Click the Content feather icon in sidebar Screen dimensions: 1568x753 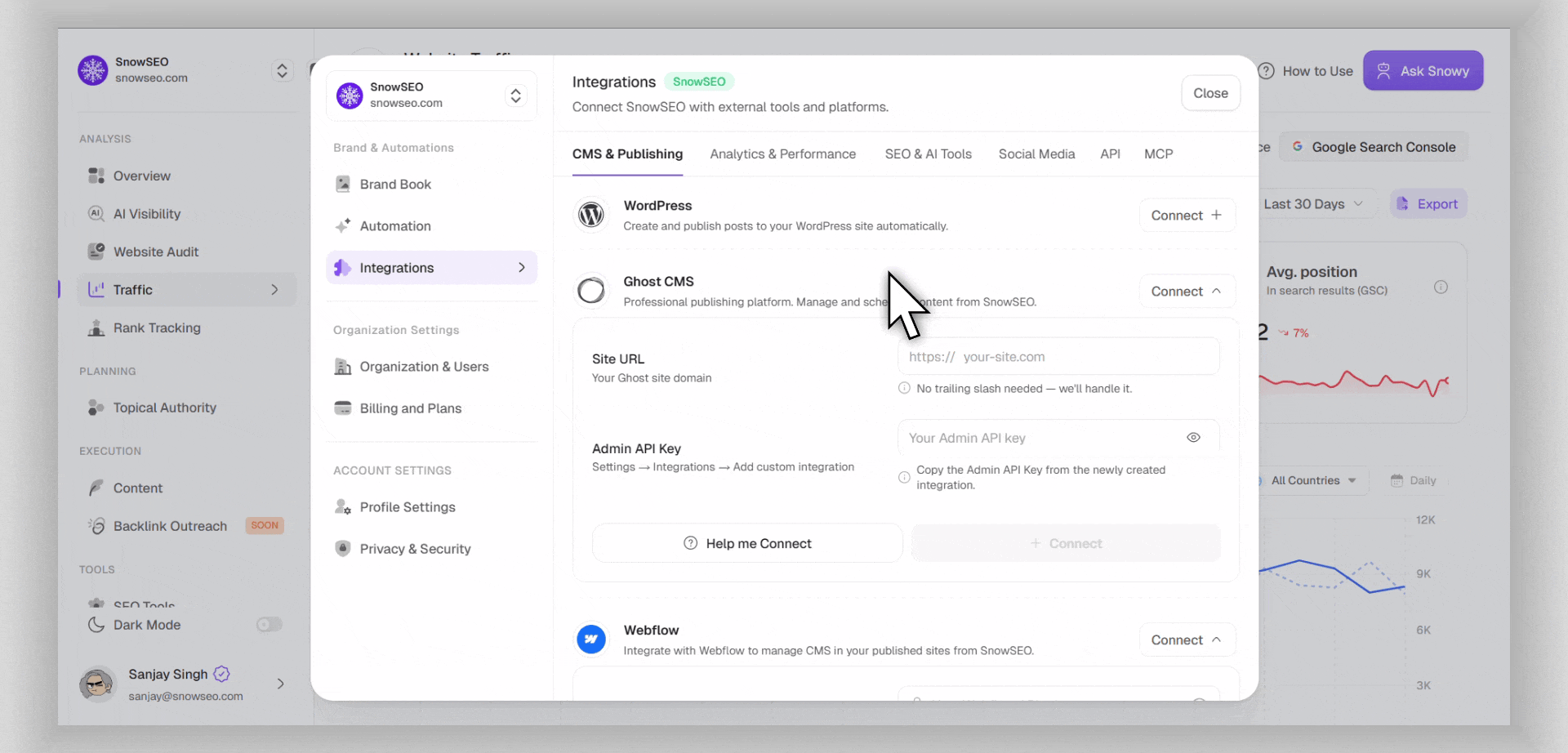[x=96, y=488]
